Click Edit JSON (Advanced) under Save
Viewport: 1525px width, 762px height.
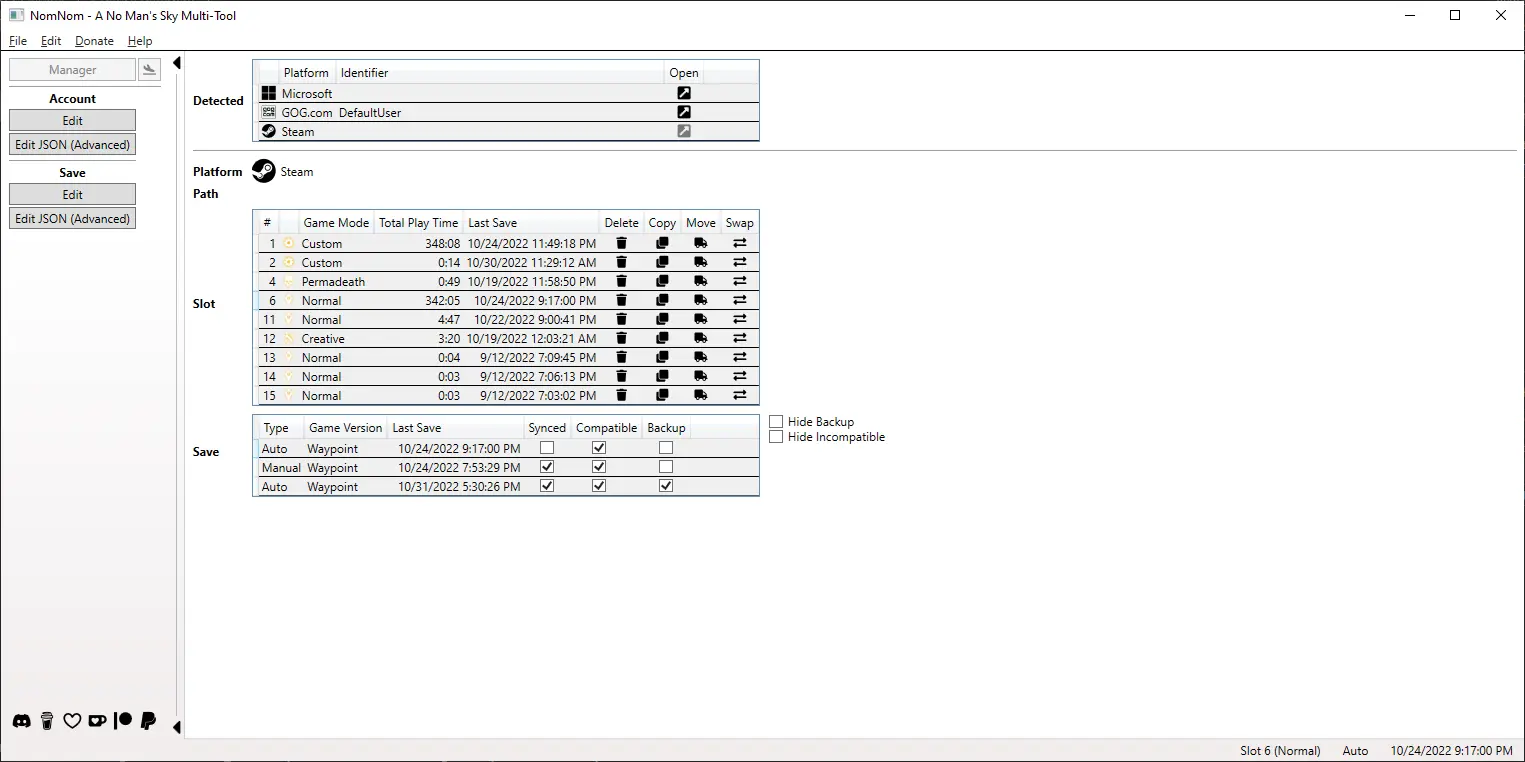tap(72, 219)
